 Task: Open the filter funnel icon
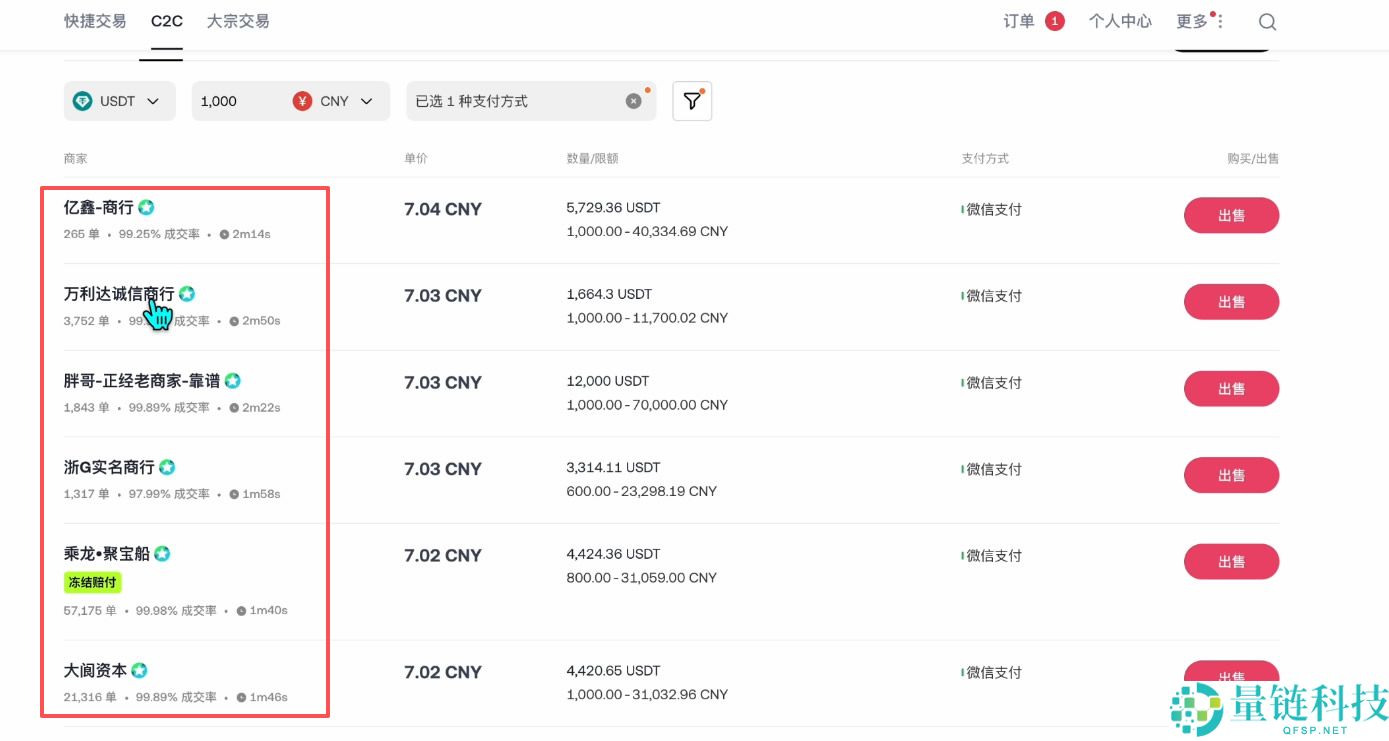(692, 101)
